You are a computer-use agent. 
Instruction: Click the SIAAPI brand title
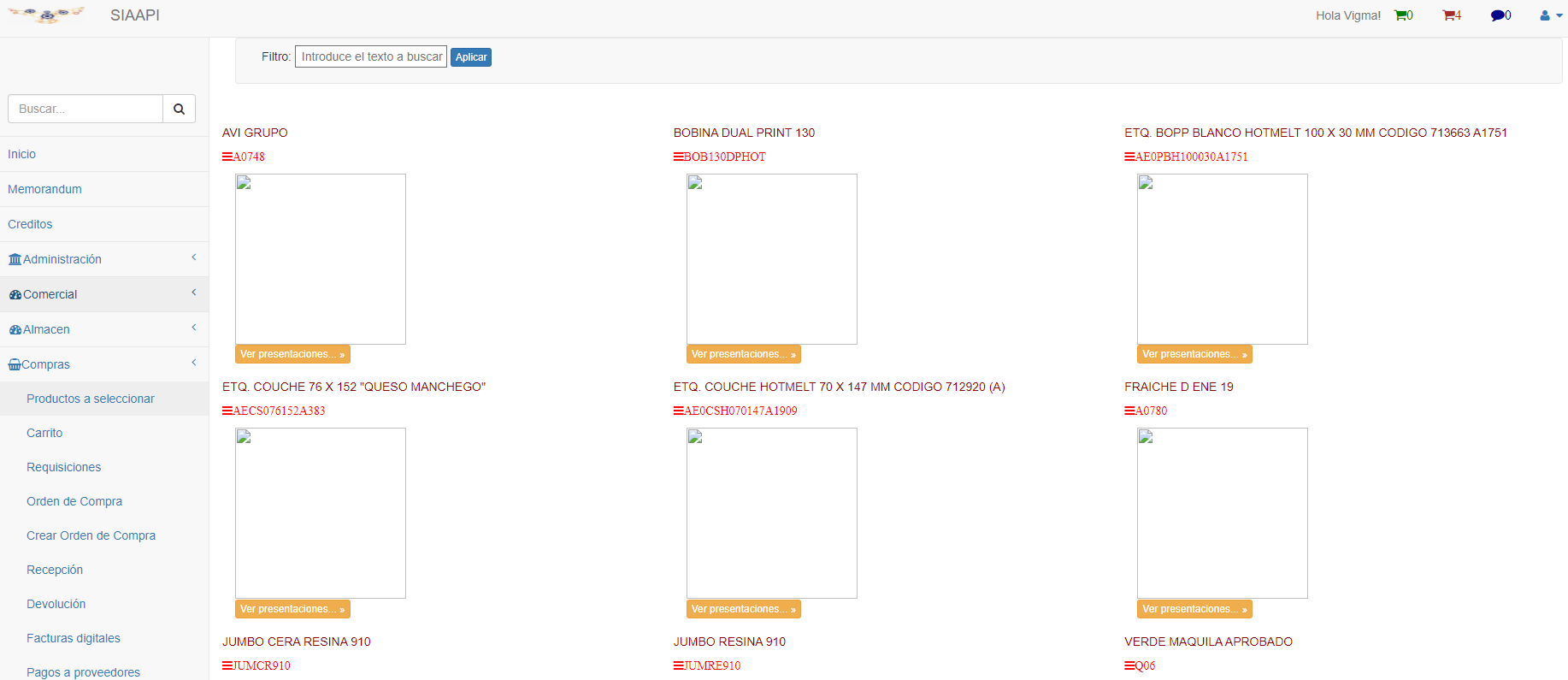[135, 15]
